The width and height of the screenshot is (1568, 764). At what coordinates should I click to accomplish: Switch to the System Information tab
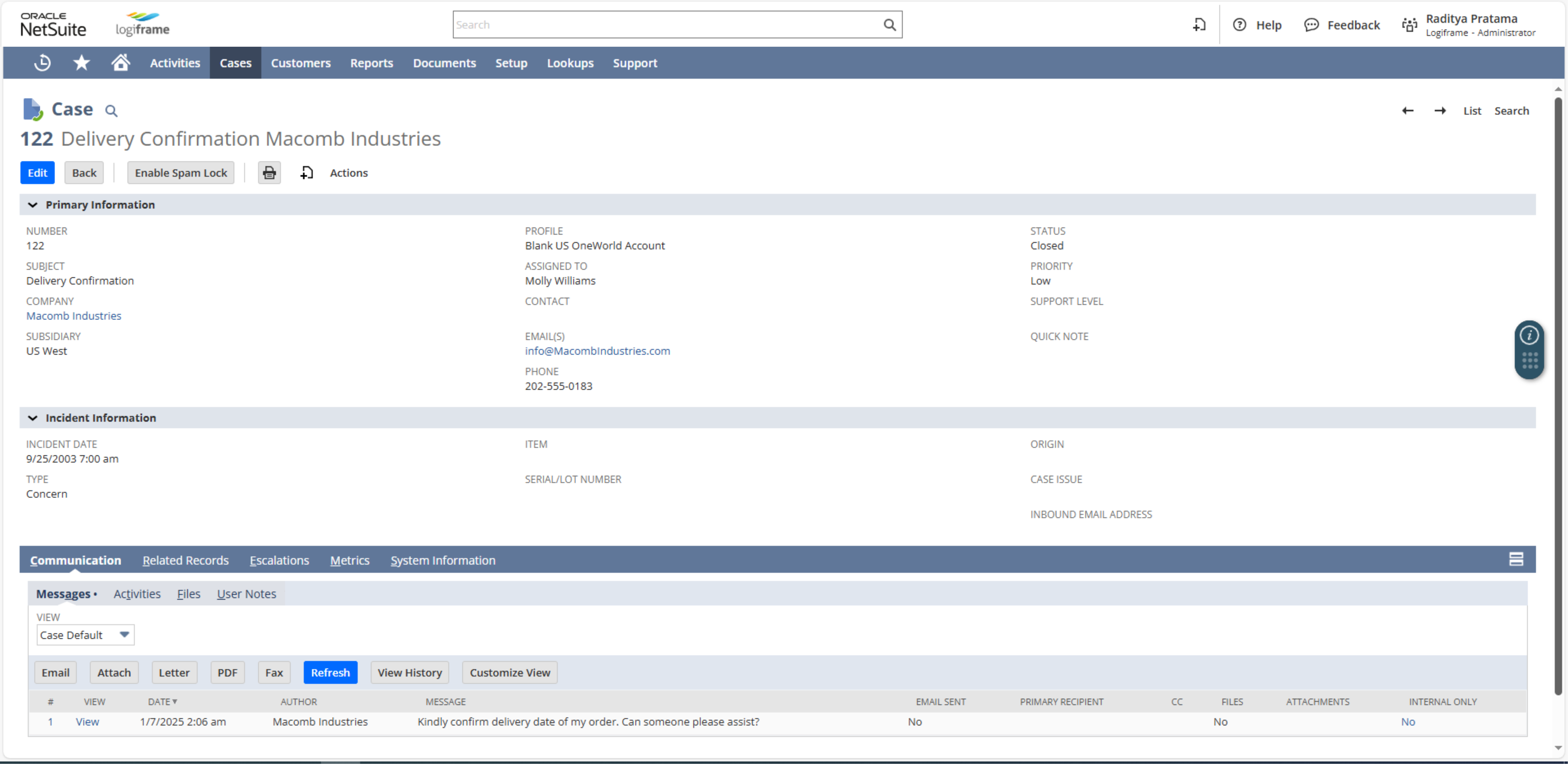pos(443,559)
